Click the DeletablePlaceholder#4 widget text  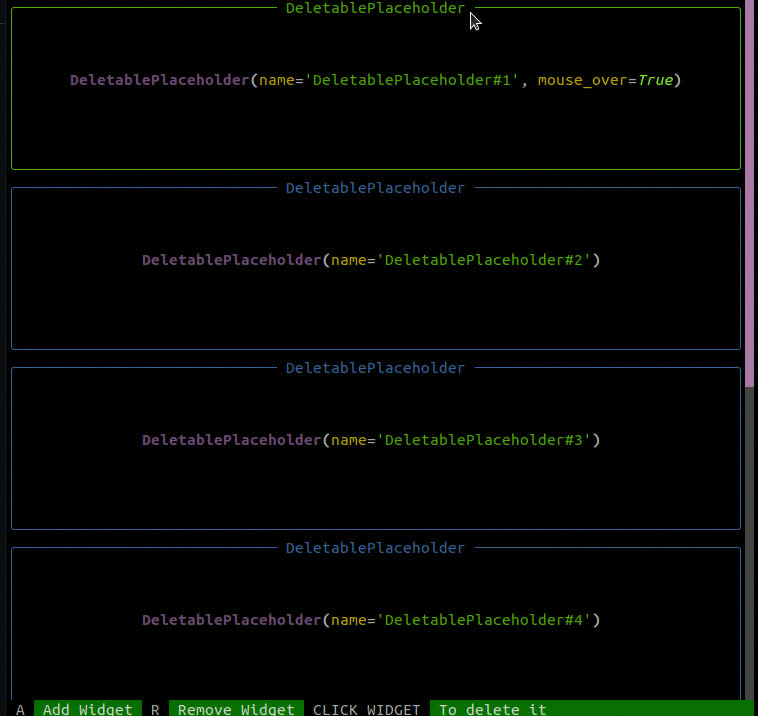pos(371,620)
